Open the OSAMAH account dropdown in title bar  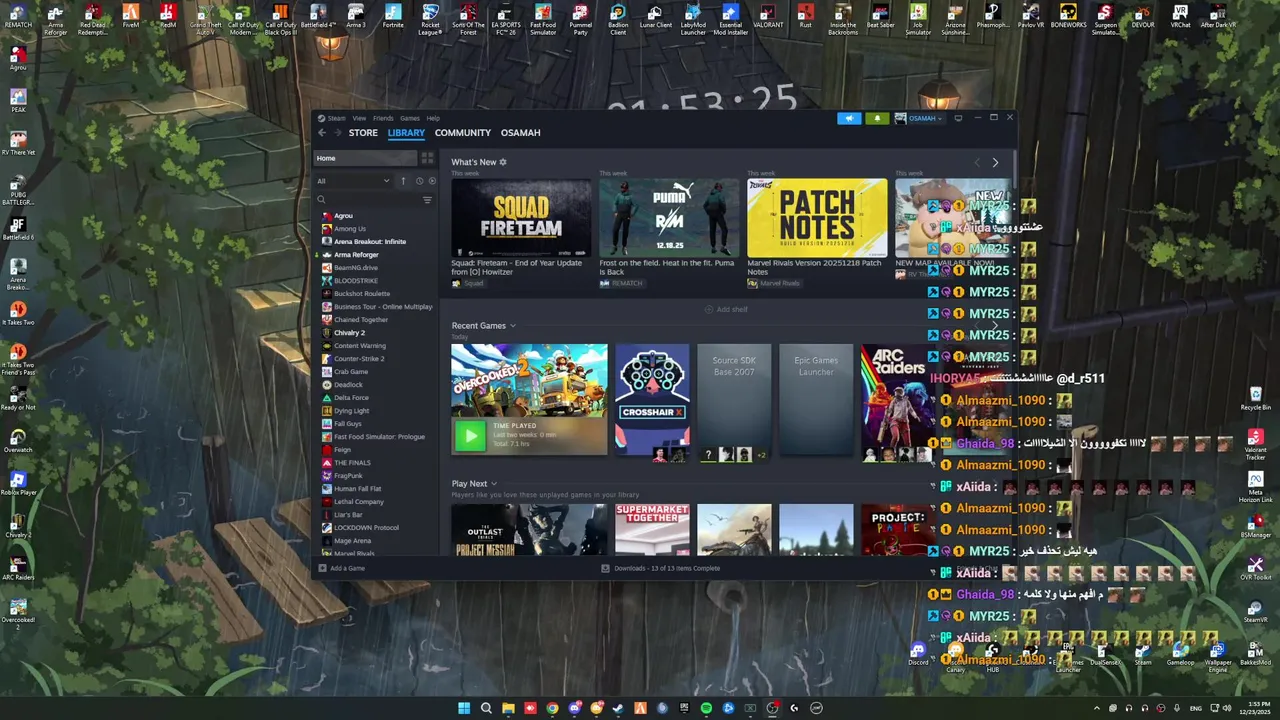[919, 118]
